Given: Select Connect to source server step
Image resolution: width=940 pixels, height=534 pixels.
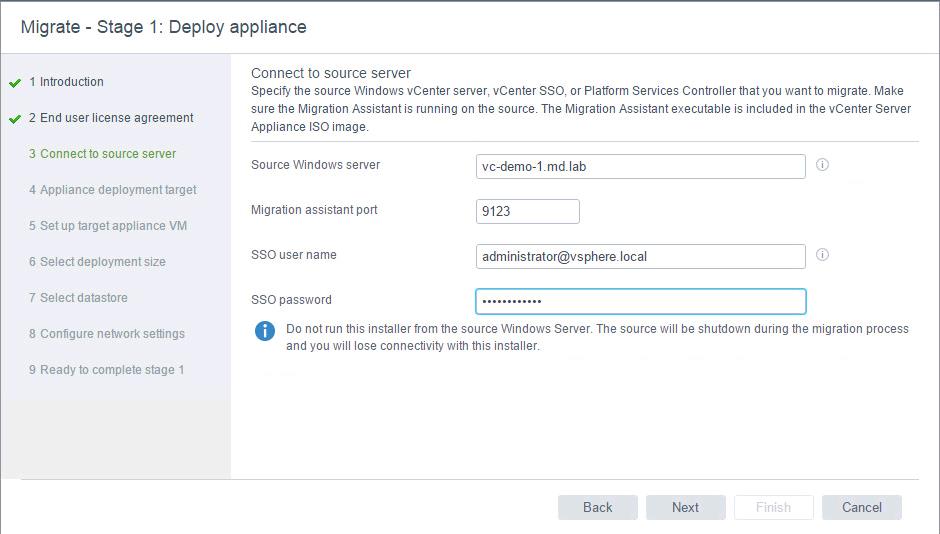Looking at the screenshot, I should [103, 153].
